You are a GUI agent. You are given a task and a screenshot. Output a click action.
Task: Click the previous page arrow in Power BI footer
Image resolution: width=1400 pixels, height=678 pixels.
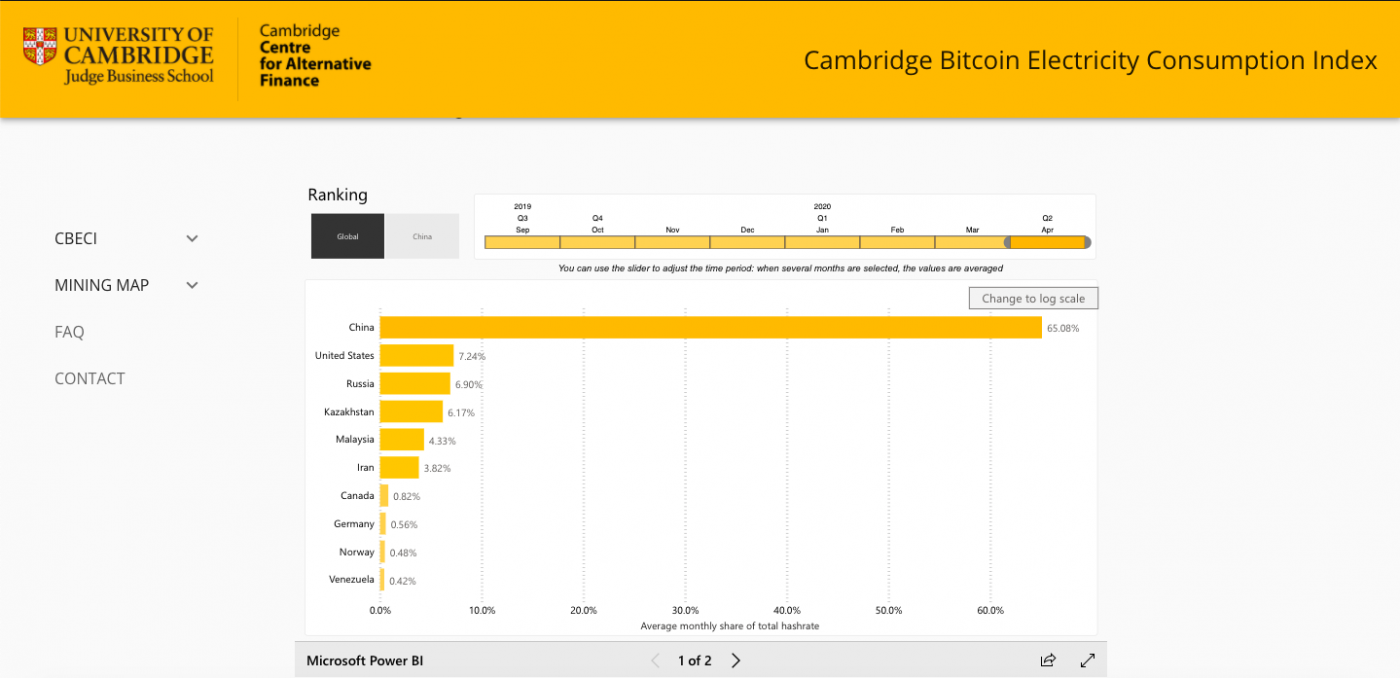pos(655,660)
